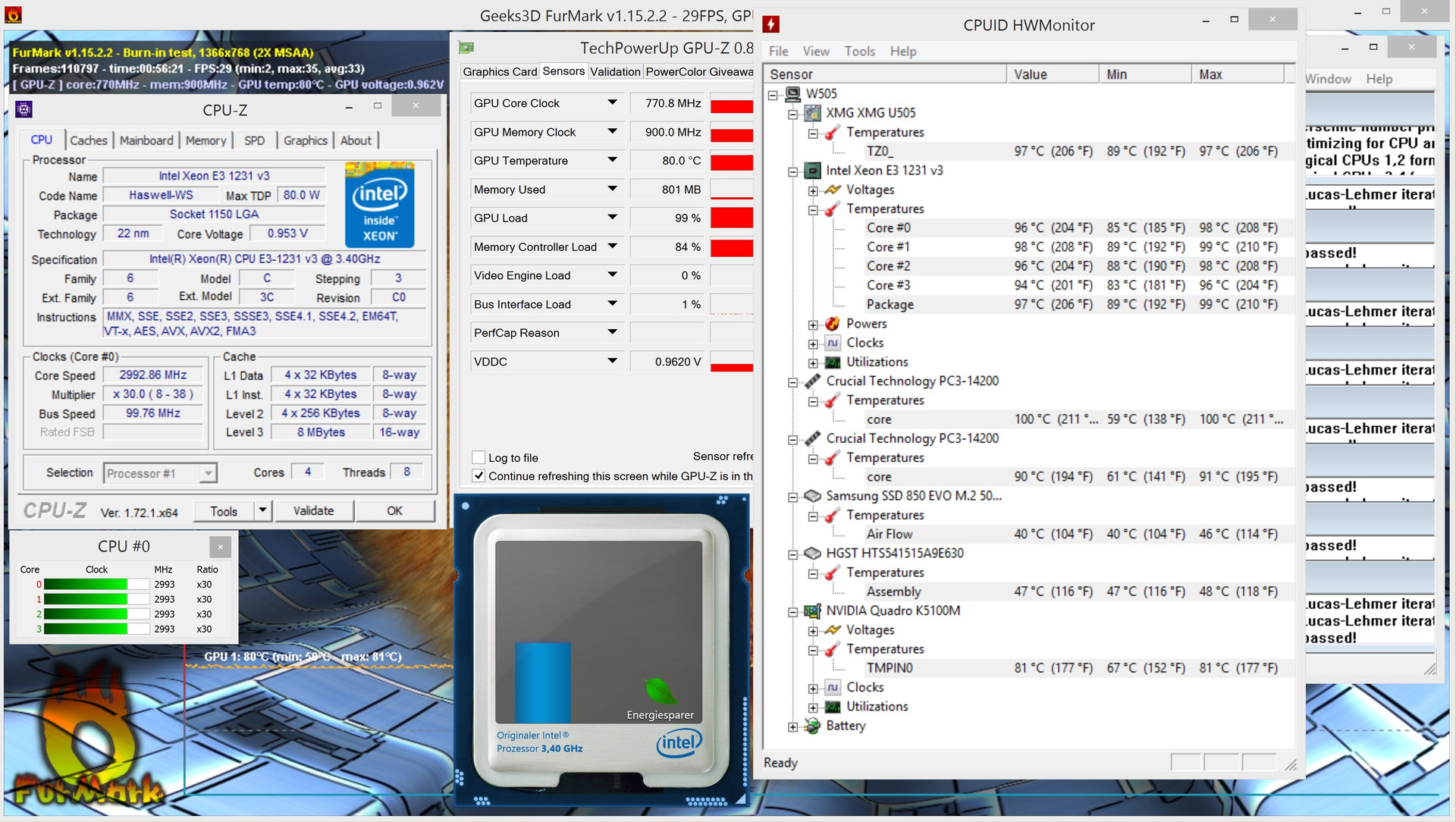Open the Tools dropdown arrow in CPU-Z
Image resolution: width=1456 pixels, height=822 pixels.
pos(262,510)
